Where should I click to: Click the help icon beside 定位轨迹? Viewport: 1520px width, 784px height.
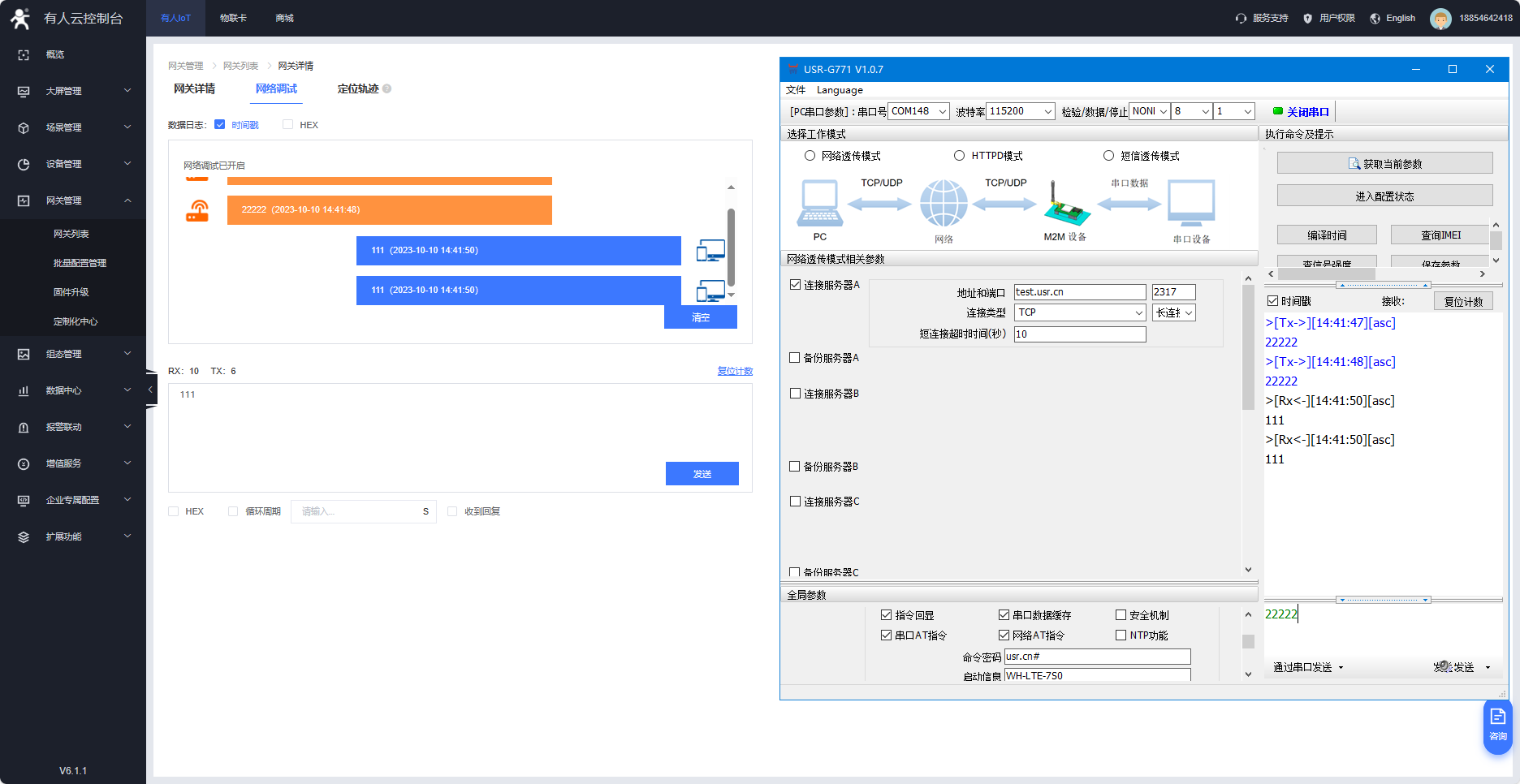[387, 89]
